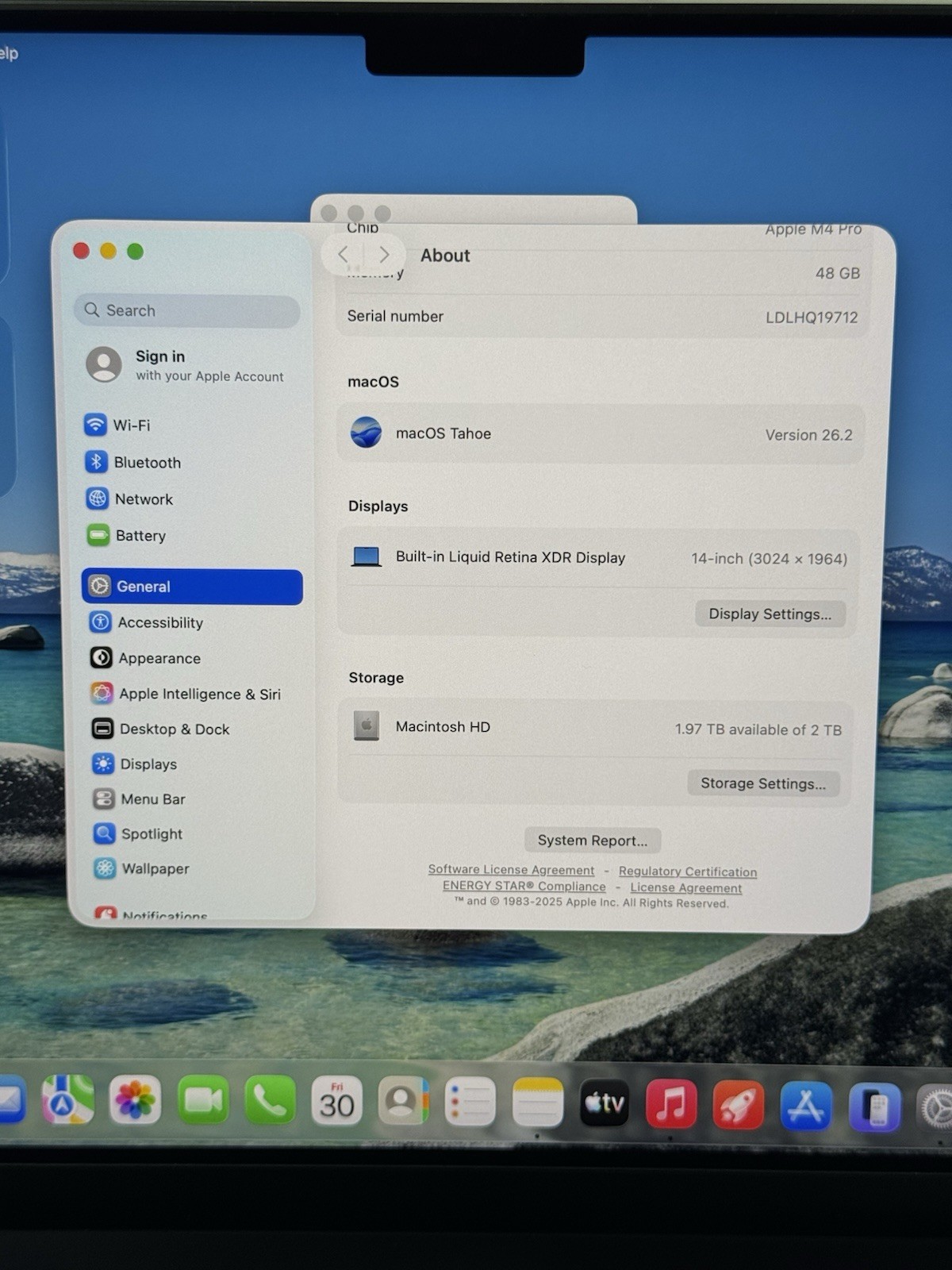This screenshot has width=952, height=1270.
Task: Open iPhone Mirroring from the Dock
Action: tap(874, 1107)
